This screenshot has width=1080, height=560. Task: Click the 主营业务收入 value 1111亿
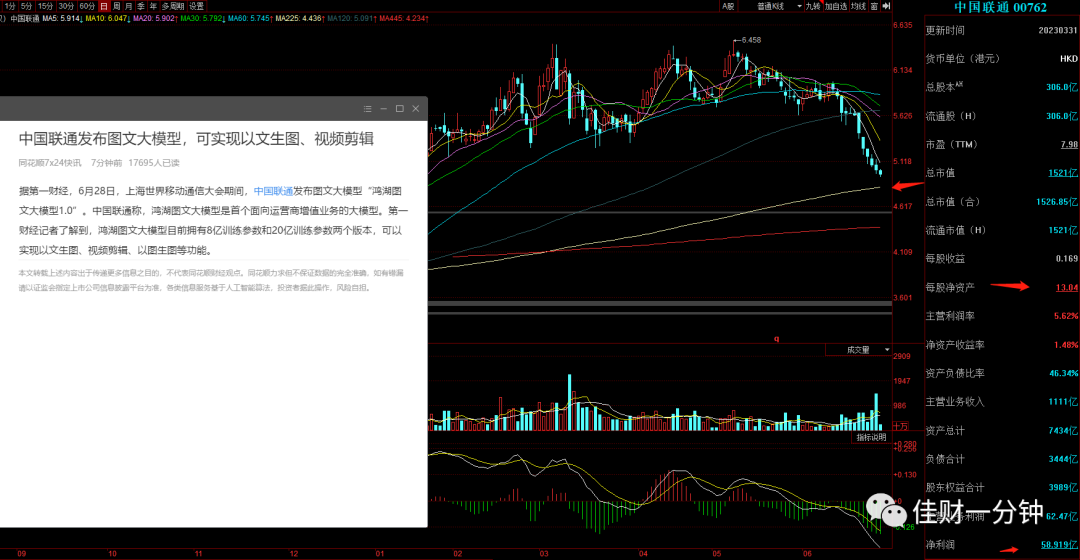1063,402
